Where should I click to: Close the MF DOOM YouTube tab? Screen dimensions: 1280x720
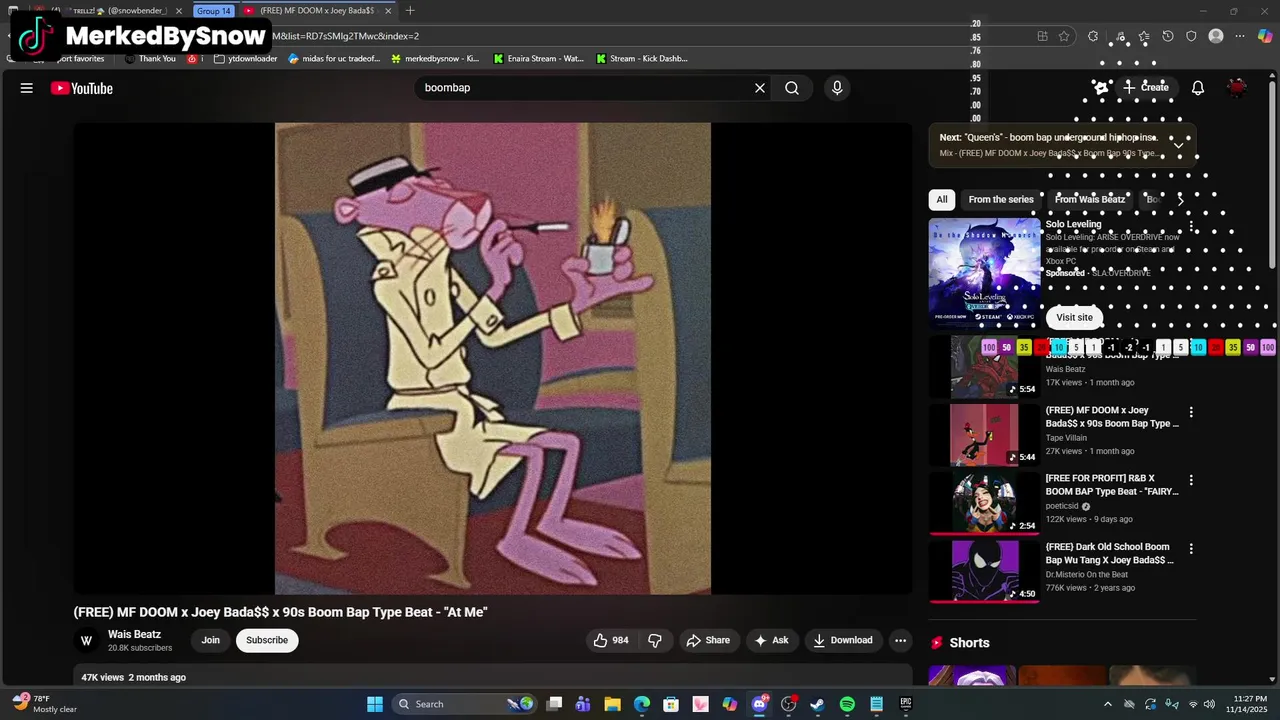[387, 10]
